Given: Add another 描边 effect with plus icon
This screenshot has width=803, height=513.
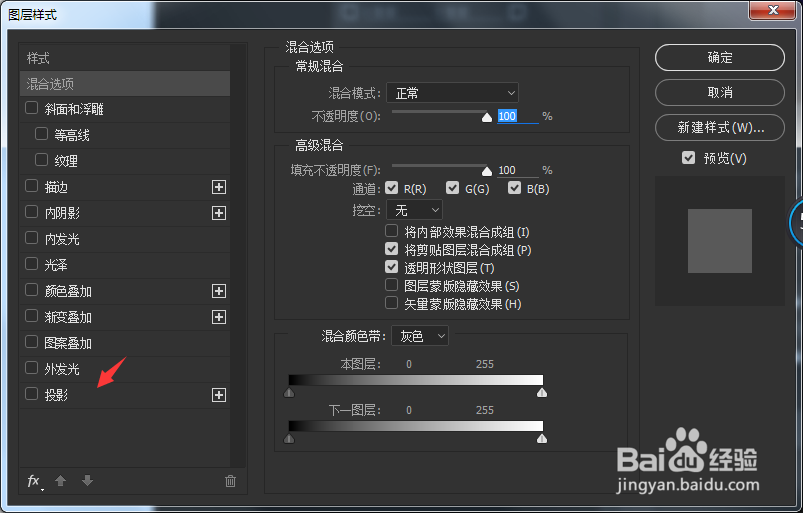Looking at the screenshot, I should pos(219,187).
